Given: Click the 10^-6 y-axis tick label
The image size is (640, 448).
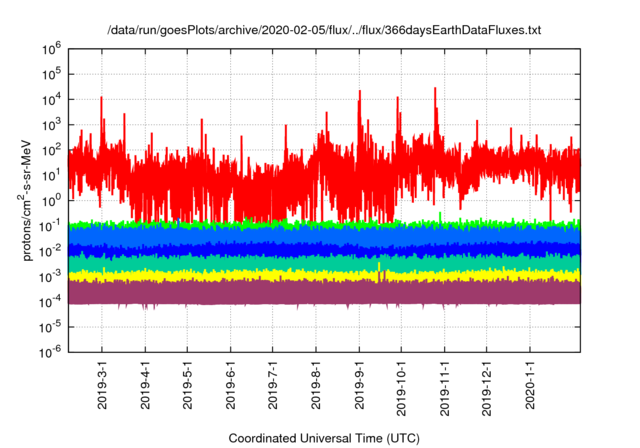Looking at the screenshot, I should pos(51,352).
